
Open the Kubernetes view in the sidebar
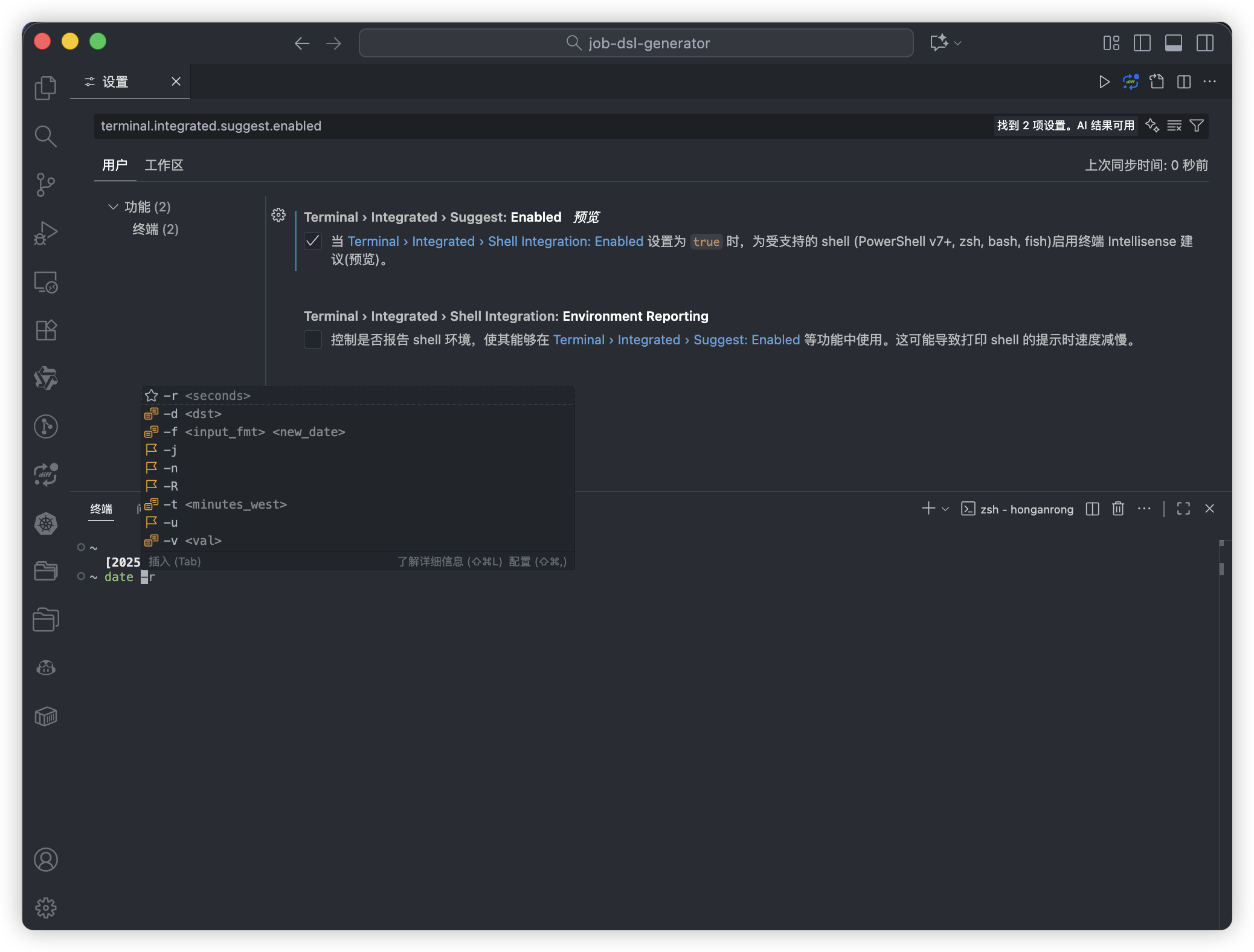45,523
